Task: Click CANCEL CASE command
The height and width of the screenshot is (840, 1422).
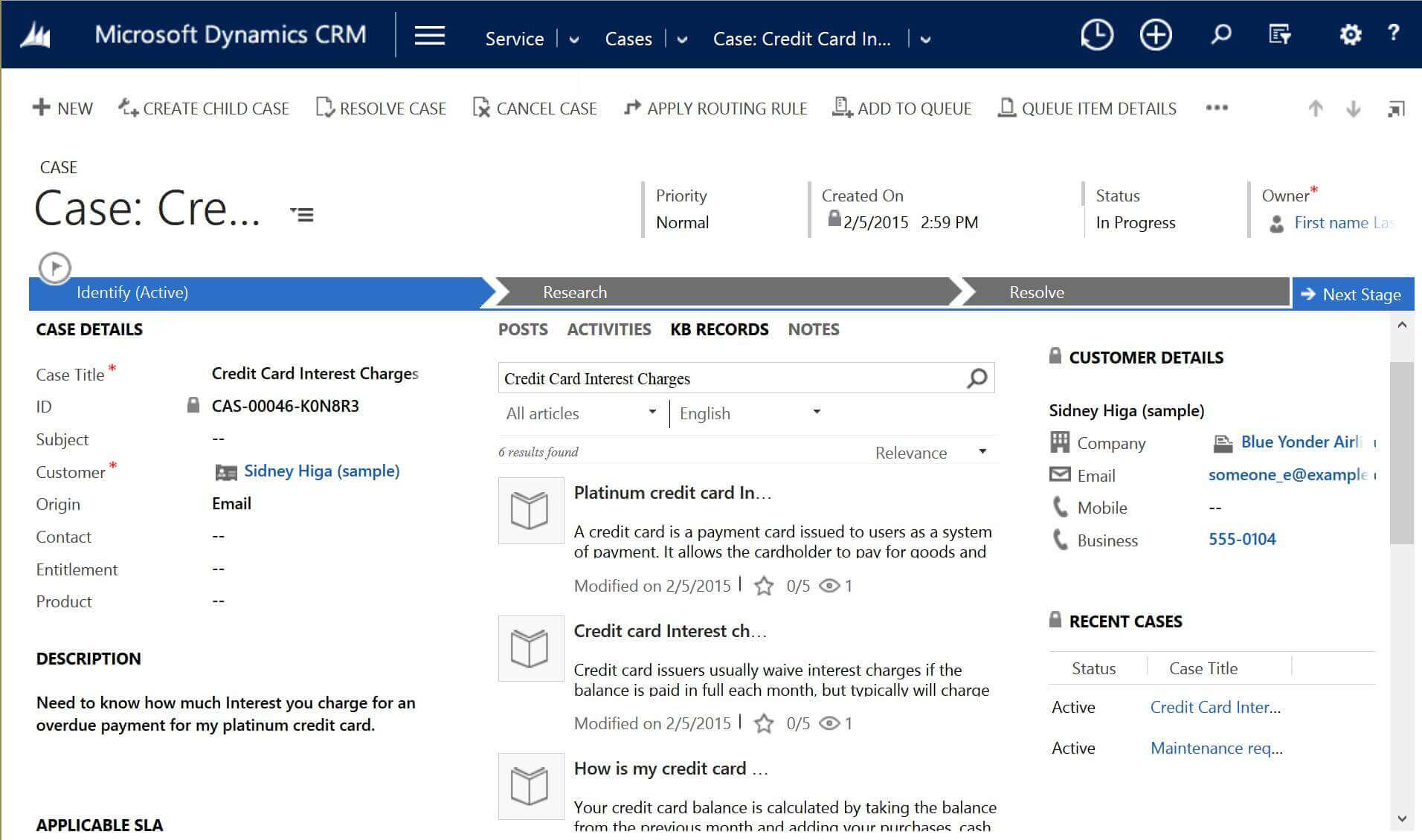Action: [535, 109]
